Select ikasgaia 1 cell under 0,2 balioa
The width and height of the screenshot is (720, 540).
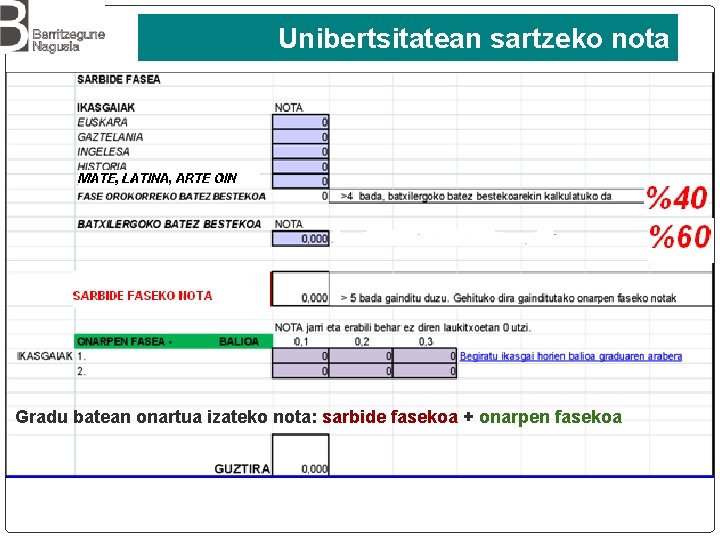click(x=361, y=356)
